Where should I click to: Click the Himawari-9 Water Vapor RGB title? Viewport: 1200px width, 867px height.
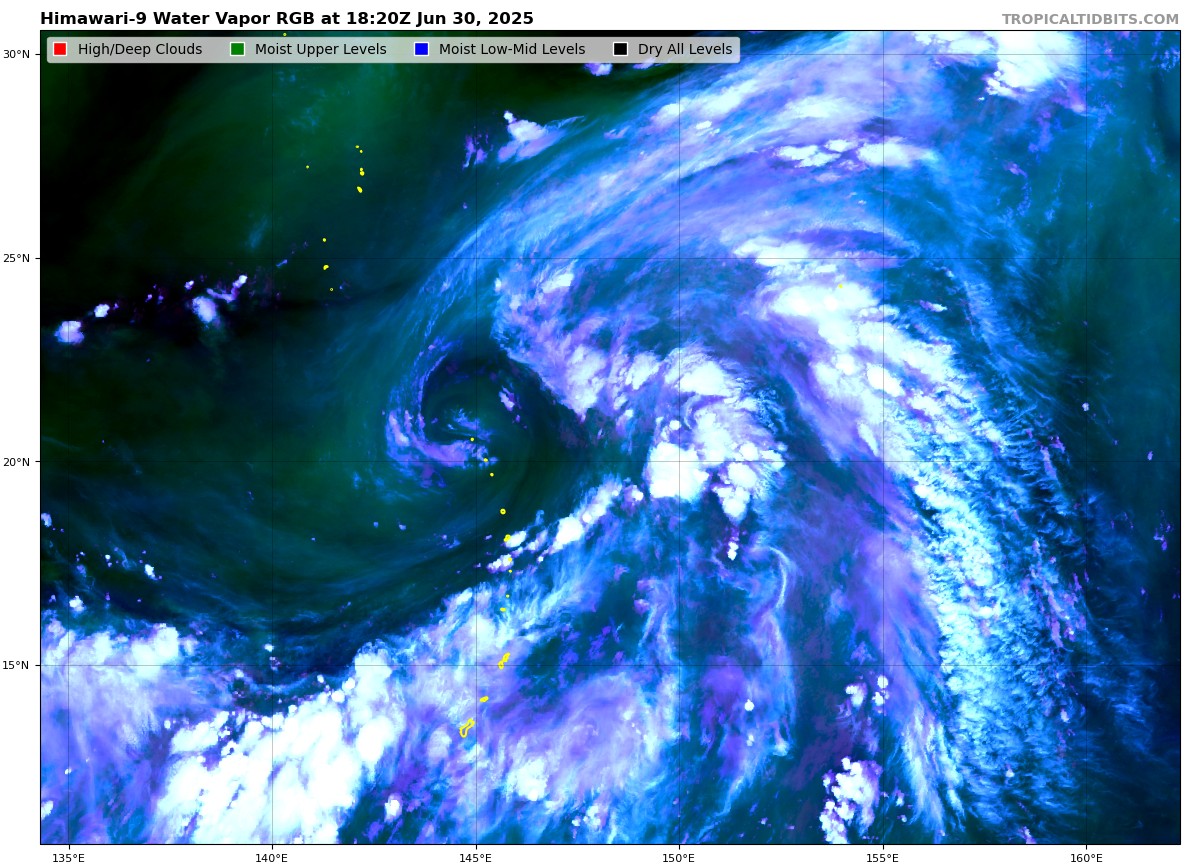pos(287,19)
